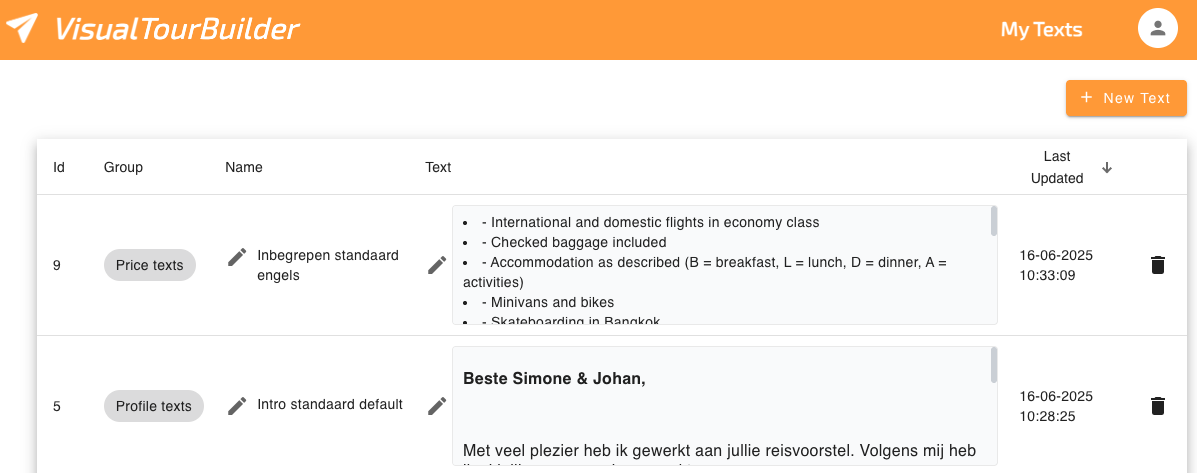Image resolution: width=1197 pixels, height=473 pixels.
Task: Edit text content of row 9
Action: 437,265
